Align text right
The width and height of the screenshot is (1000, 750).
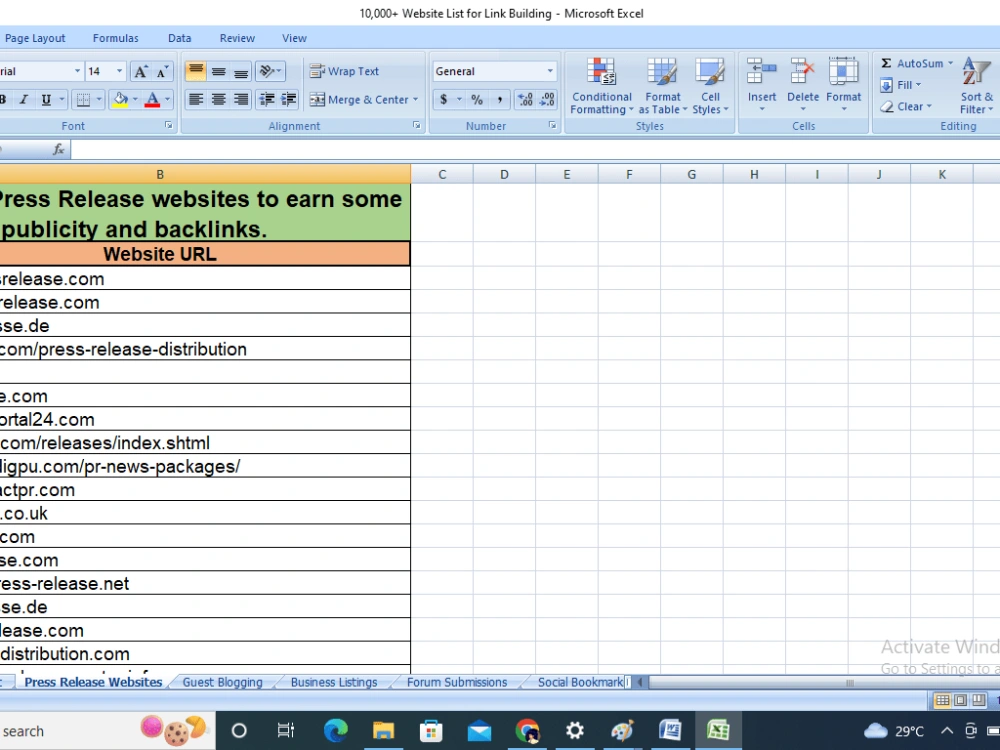240,99
